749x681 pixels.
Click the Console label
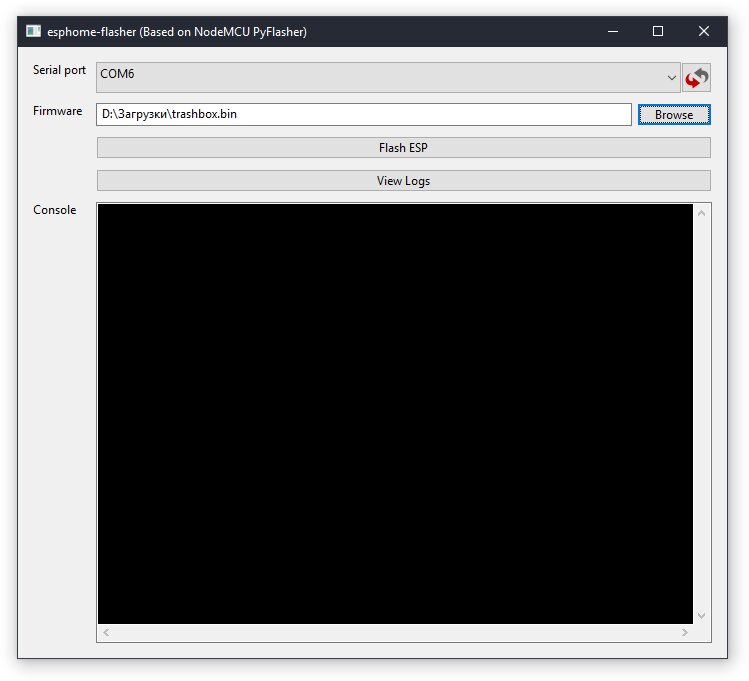point(54,210)
